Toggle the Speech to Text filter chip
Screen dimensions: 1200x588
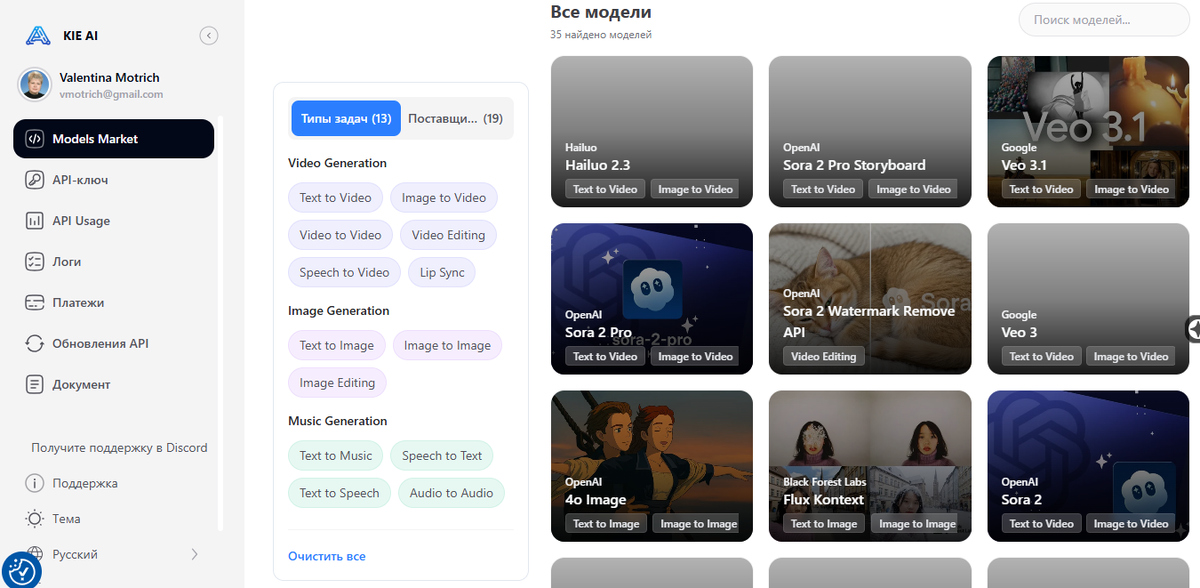[x=442, y=456]
